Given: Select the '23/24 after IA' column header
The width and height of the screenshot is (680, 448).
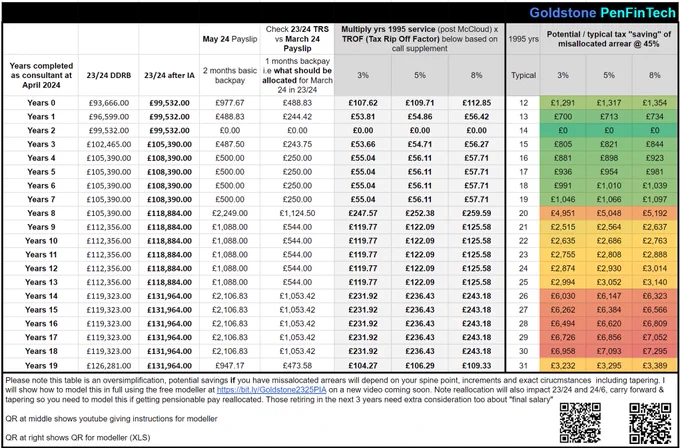Looking at the screenshot, I should click(169, 75).
